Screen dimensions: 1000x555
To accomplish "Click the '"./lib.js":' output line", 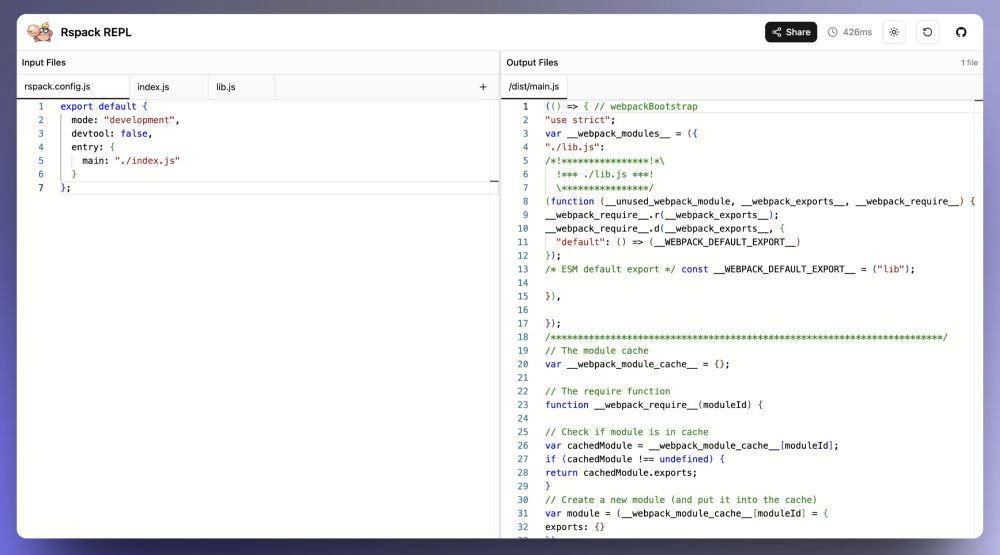I will (x=574, y=147).
